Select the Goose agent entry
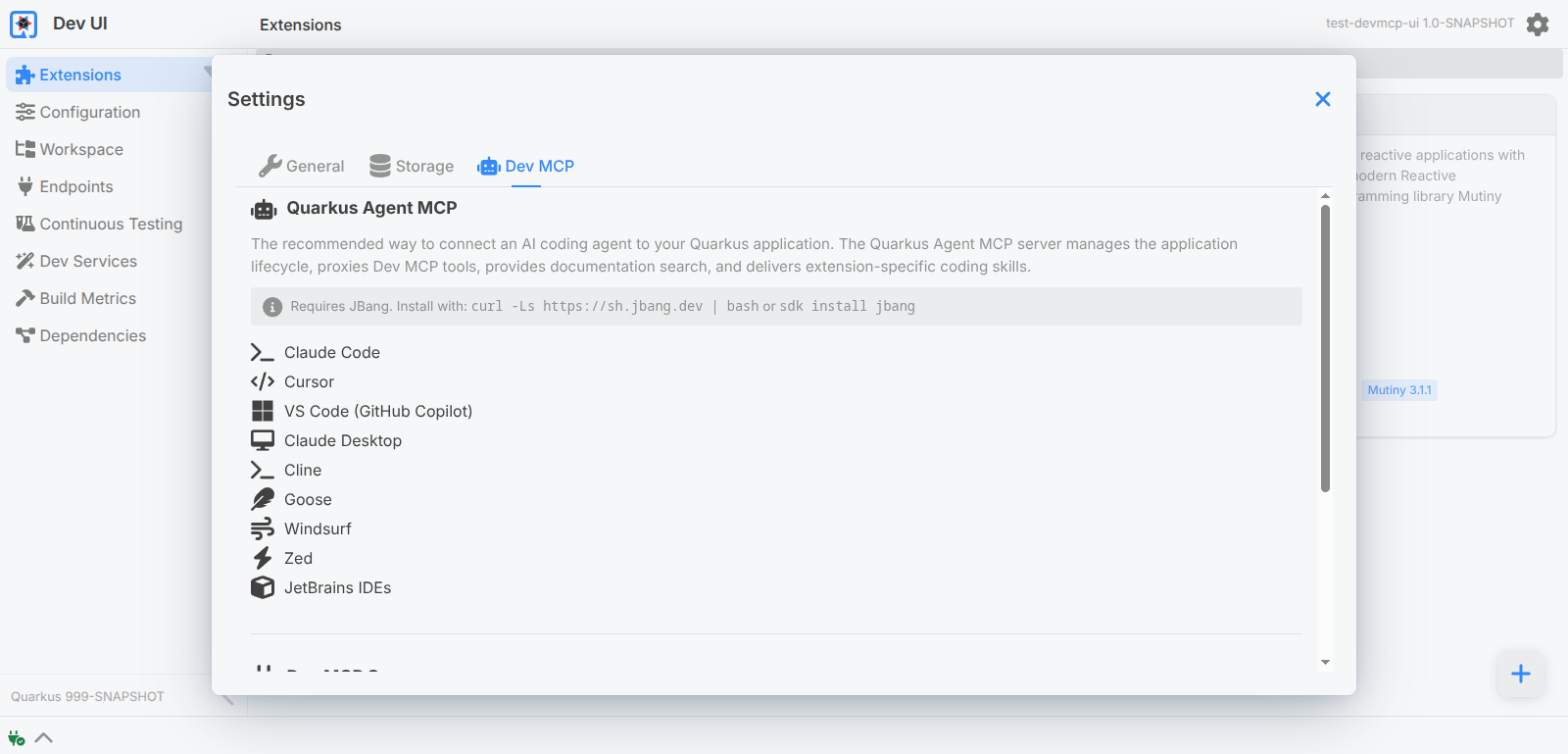Screen dimensions: 1568x754 pyautogui.click(x=291, y=500)
